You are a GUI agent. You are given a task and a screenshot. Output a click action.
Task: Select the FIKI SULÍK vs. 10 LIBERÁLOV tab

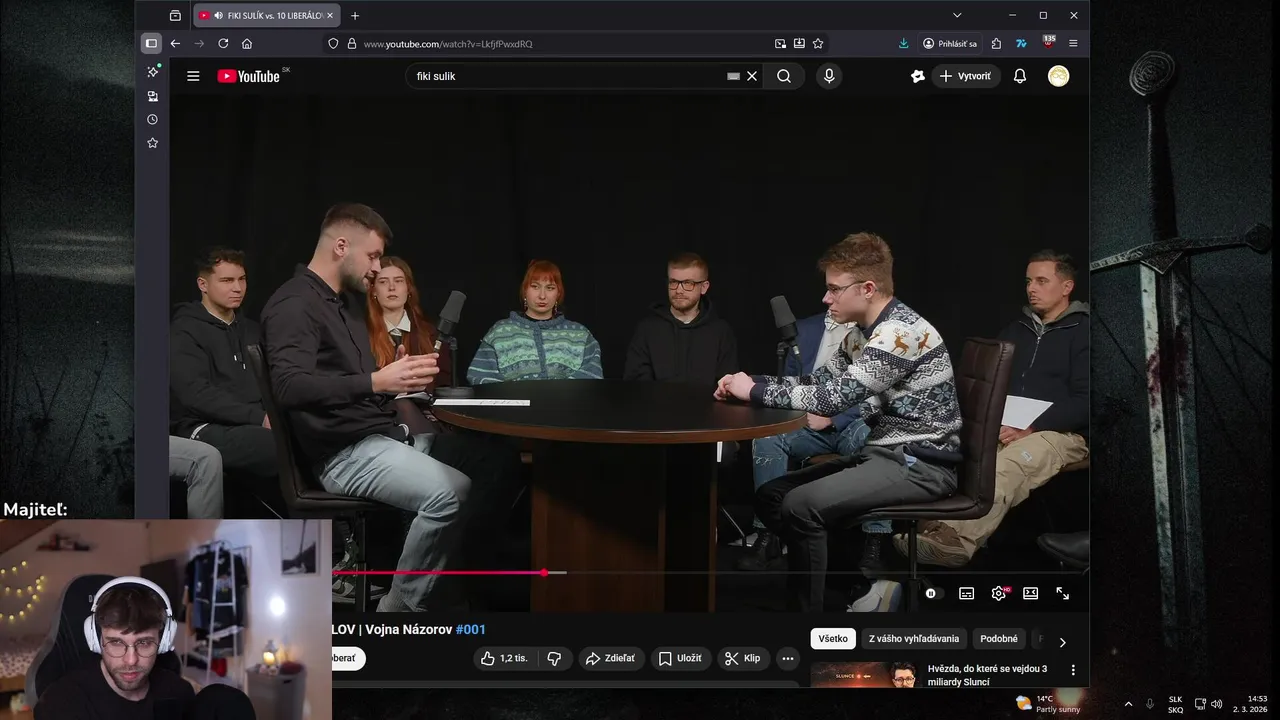pyautogui.click(x=267, y=15)
